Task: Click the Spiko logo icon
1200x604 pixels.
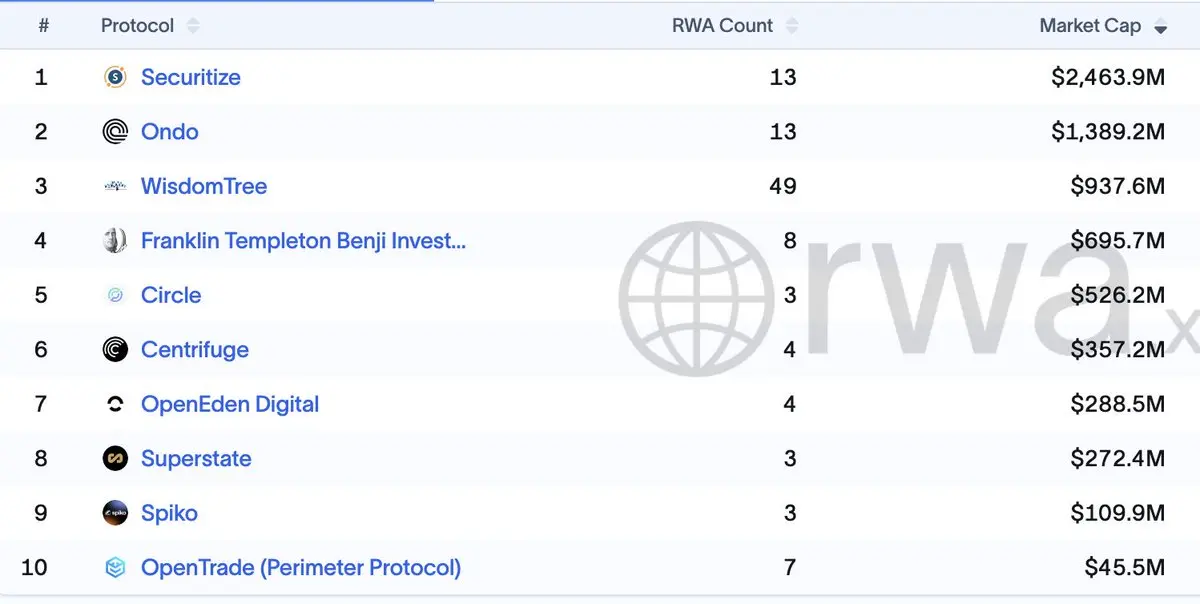Action: [115, 513]
